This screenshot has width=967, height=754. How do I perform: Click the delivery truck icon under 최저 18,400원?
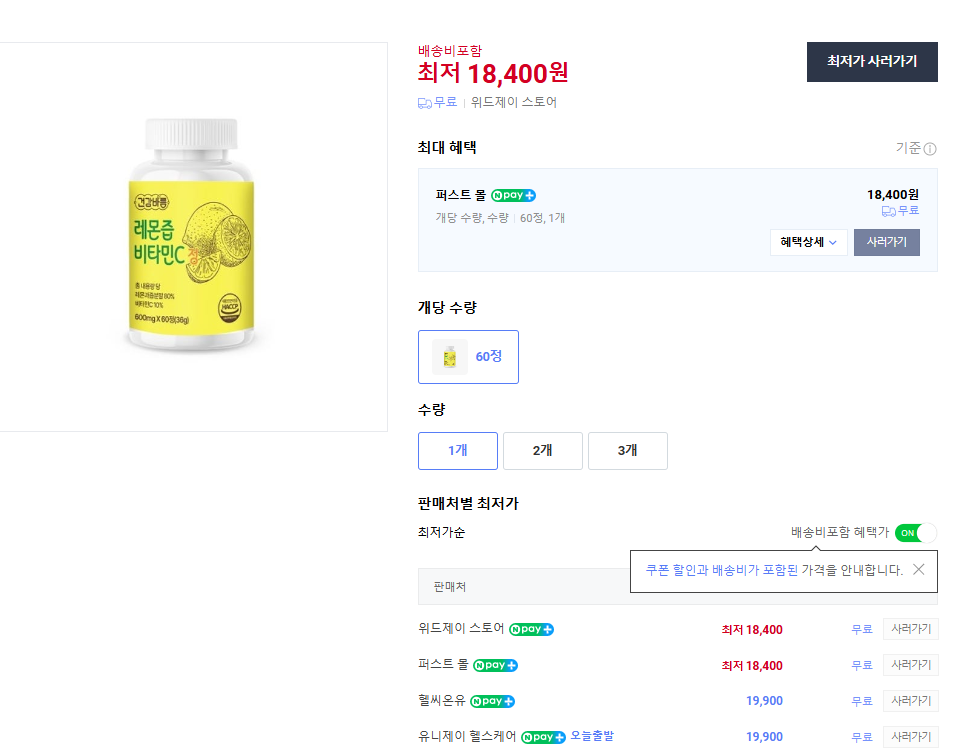coord(424,103)
